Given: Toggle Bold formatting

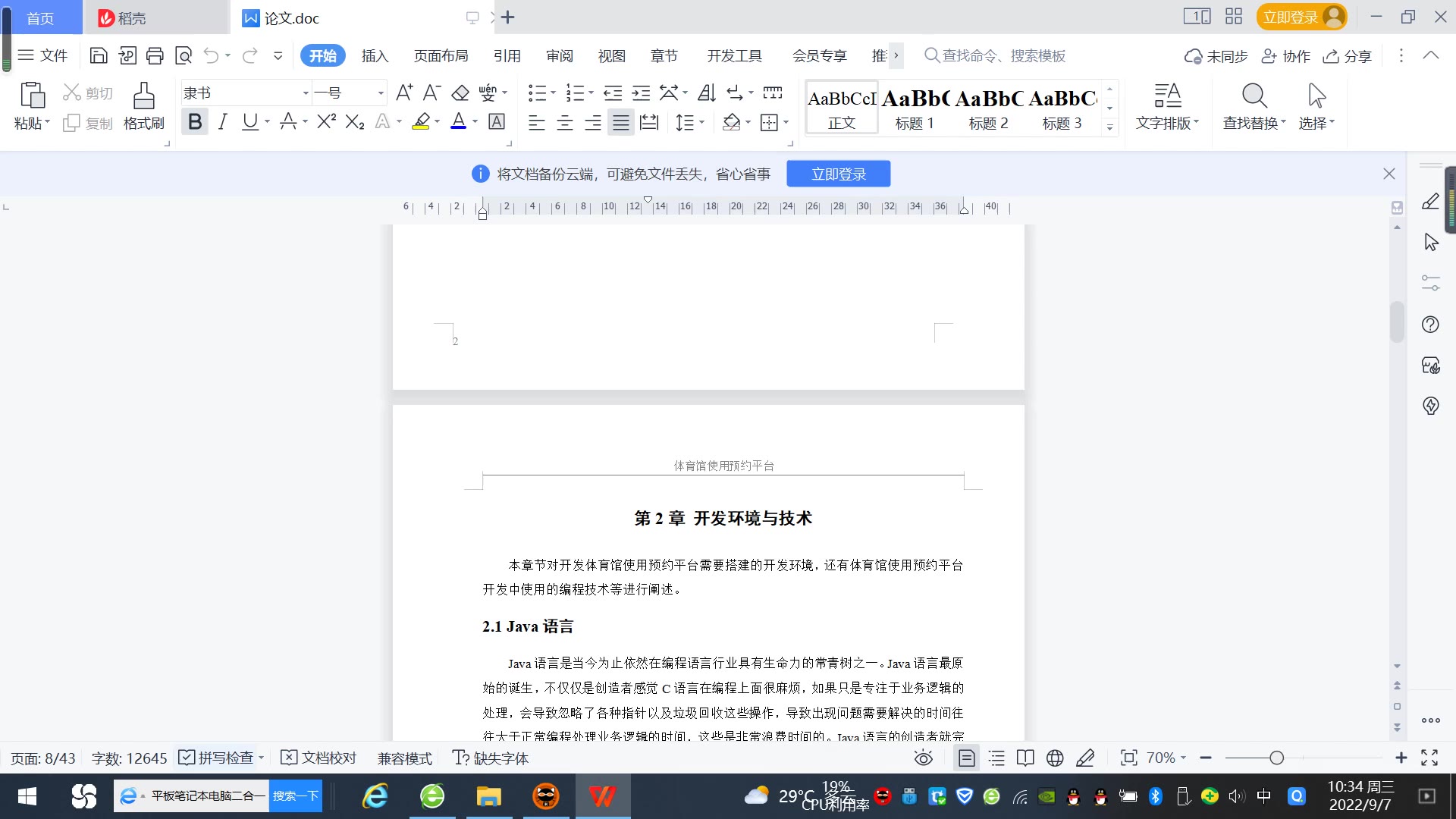Looking at the screenshot, I should point(195,121).
